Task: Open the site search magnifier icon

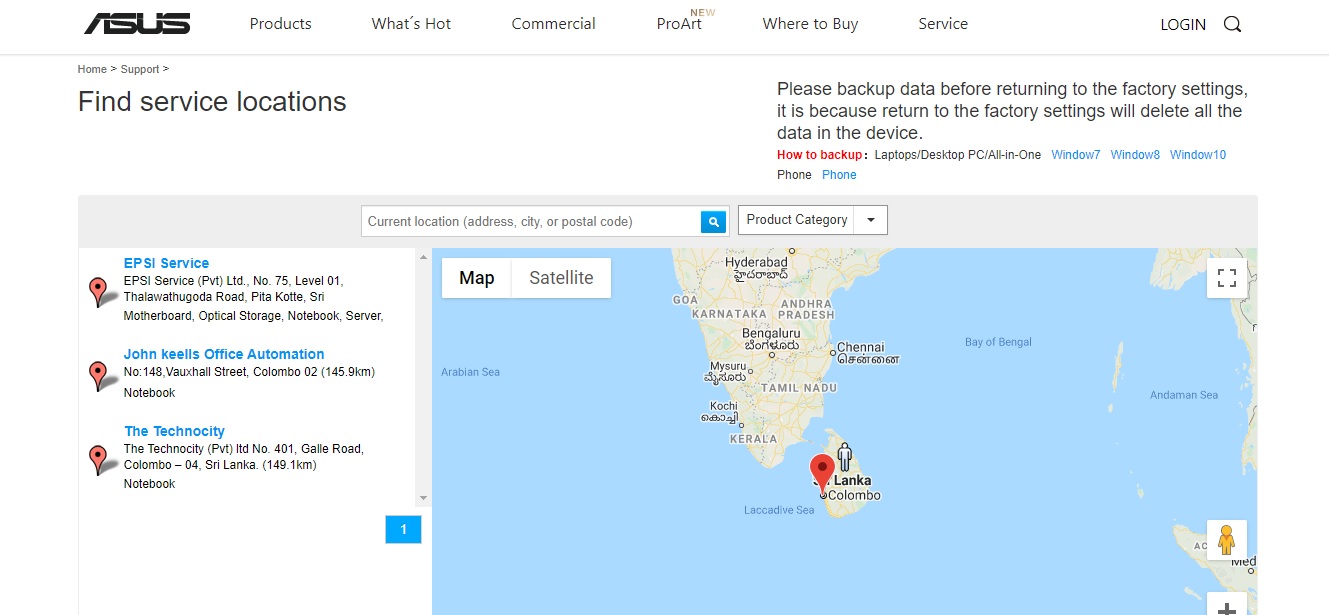Action: tap(1232, 24)
